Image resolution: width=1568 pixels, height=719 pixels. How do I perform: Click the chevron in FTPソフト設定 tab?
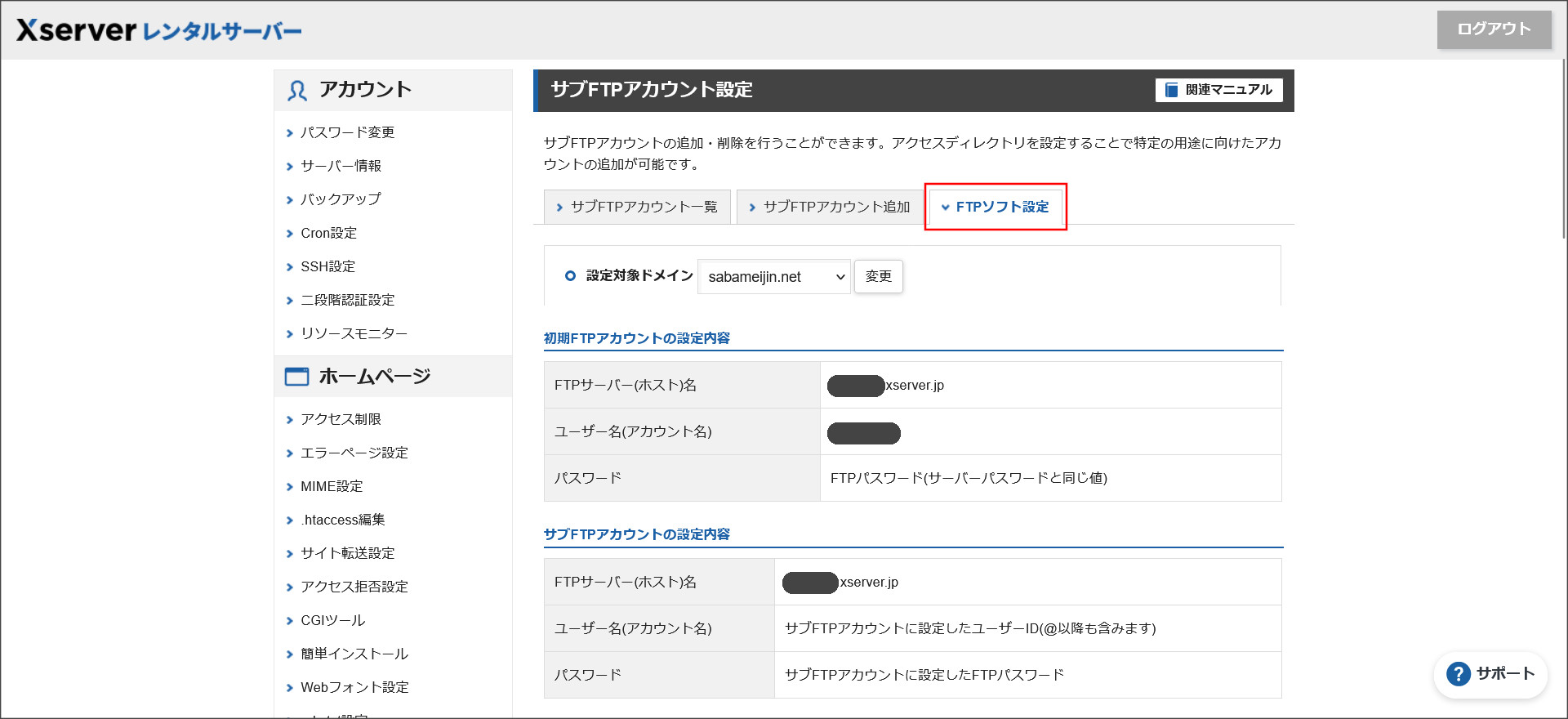coord(945,208)
